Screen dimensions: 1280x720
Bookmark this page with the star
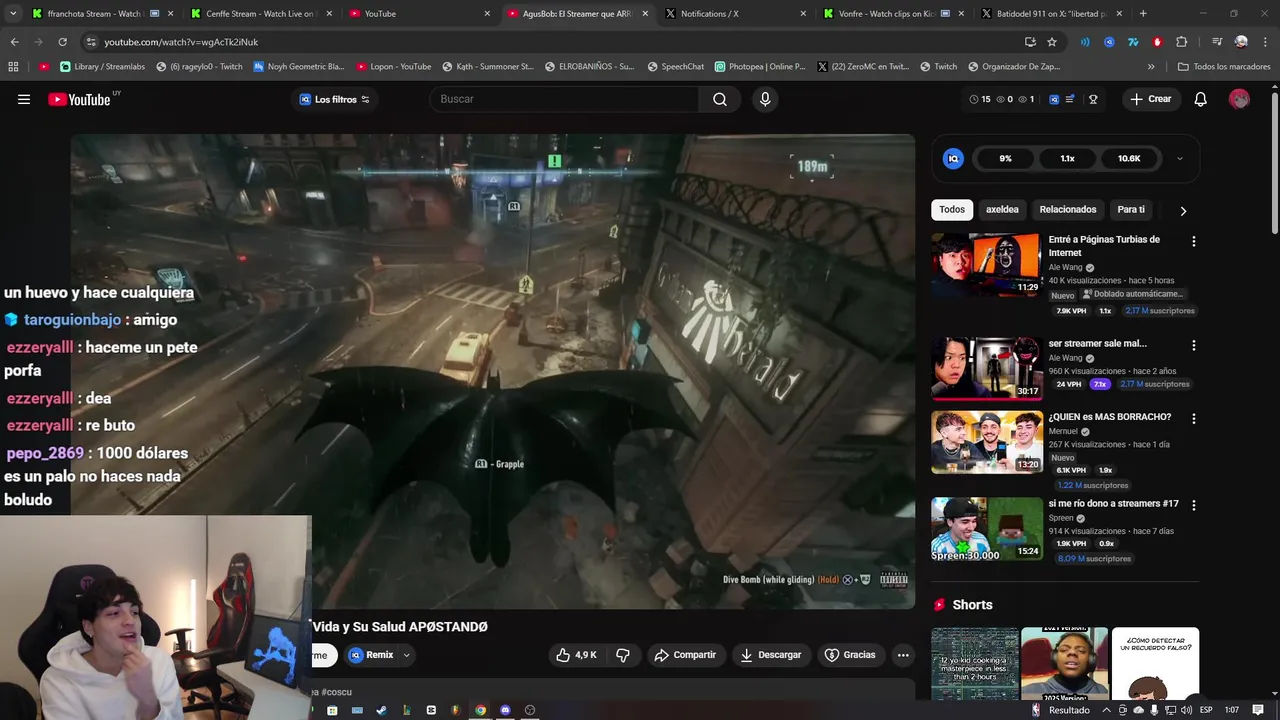[x=1052, y=42]
